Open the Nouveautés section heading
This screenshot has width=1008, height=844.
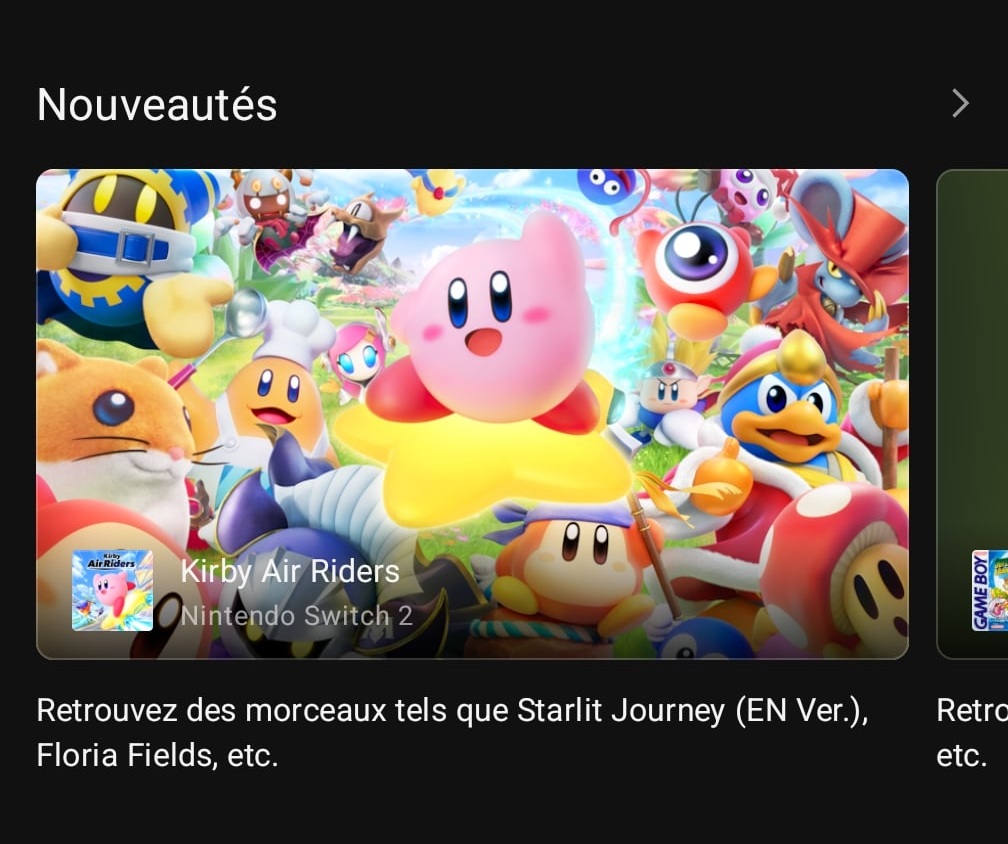pos(157,105)
